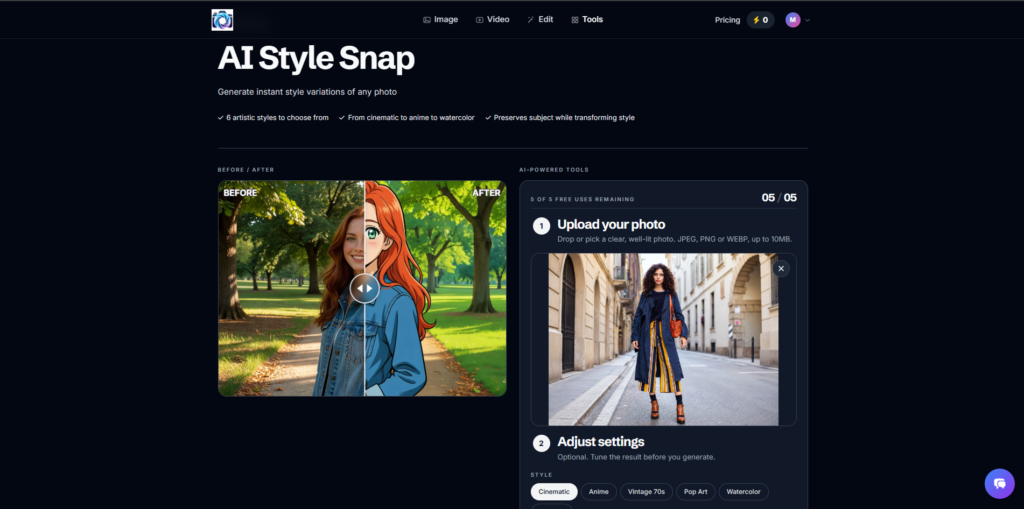This screenshot has width=1024, height=509.
Task: Select the Watercolor style
Action: coord(744,491)
